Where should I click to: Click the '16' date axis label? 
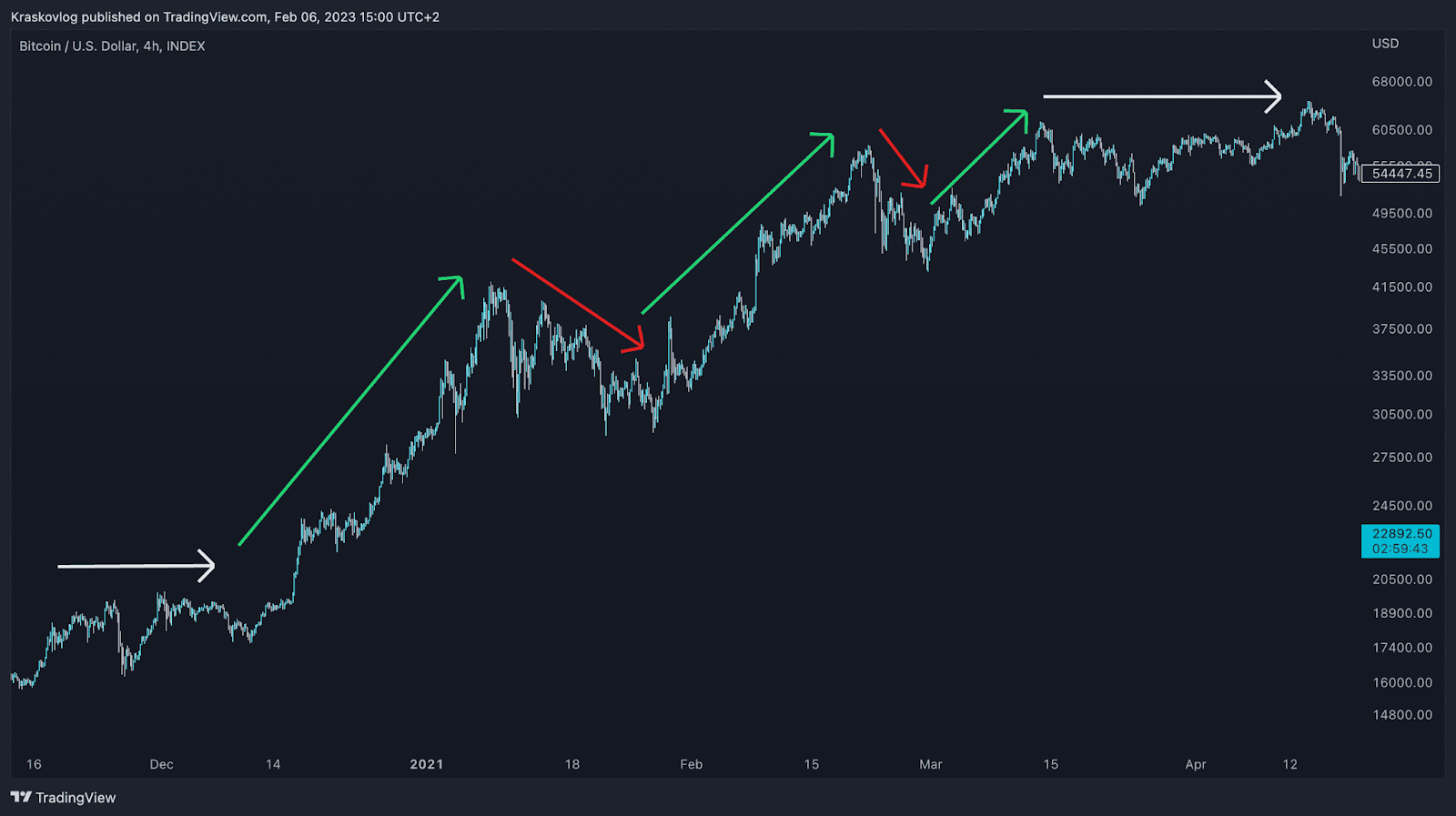click(34, 764)
